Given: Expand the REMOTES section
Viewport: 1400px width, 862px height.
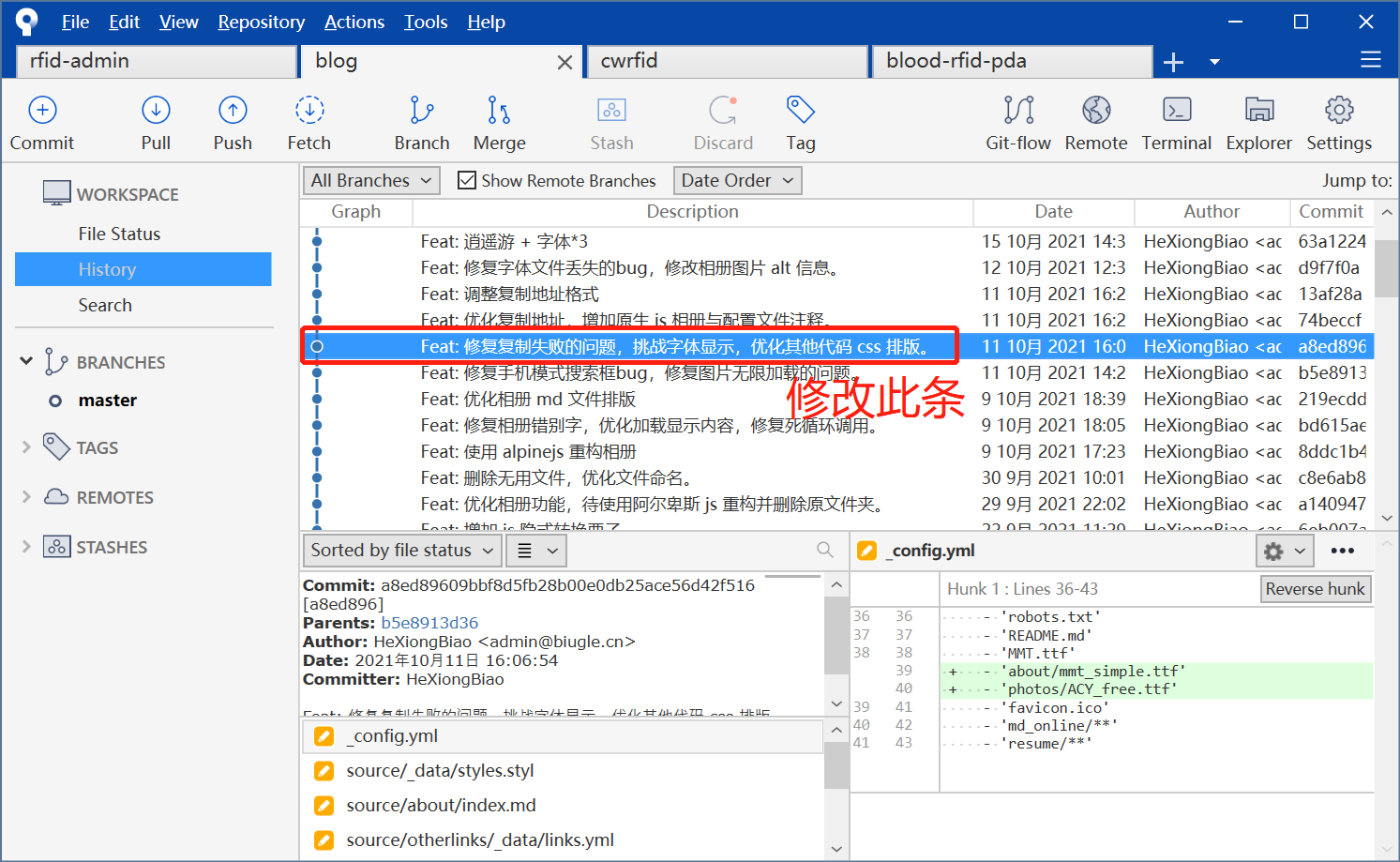Looking at the screenshot, I should tap(26, 497).
